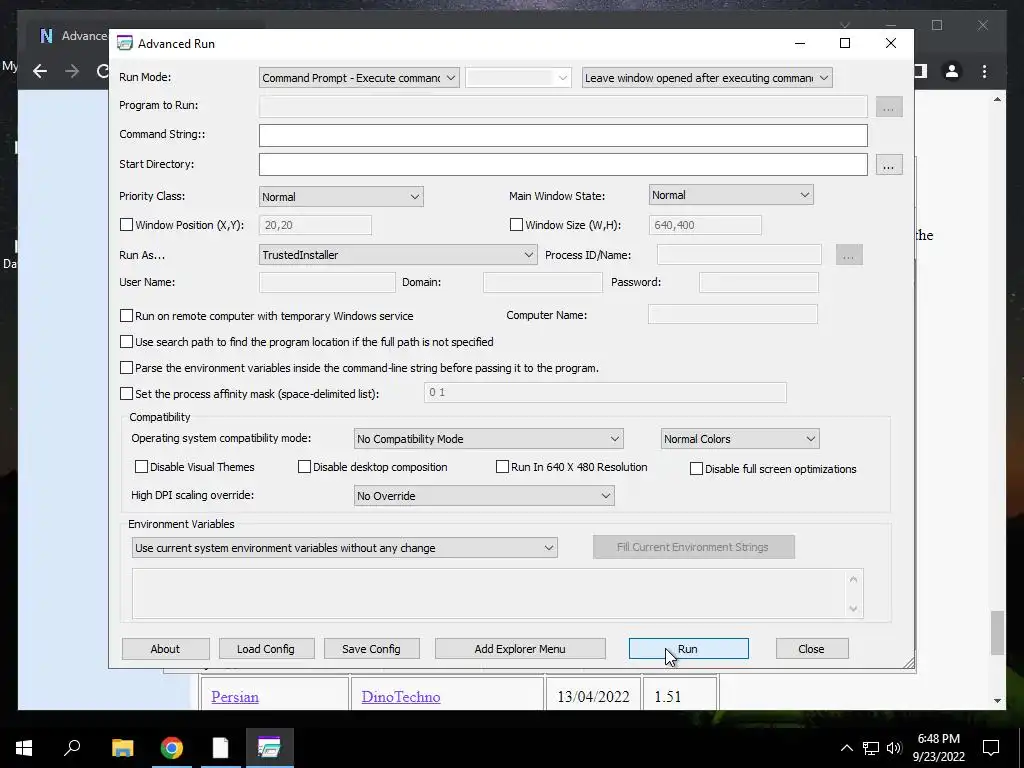Click Add Explorer Menu button
The width and height of the screenshot is (1024, 768).
(520, 648)
